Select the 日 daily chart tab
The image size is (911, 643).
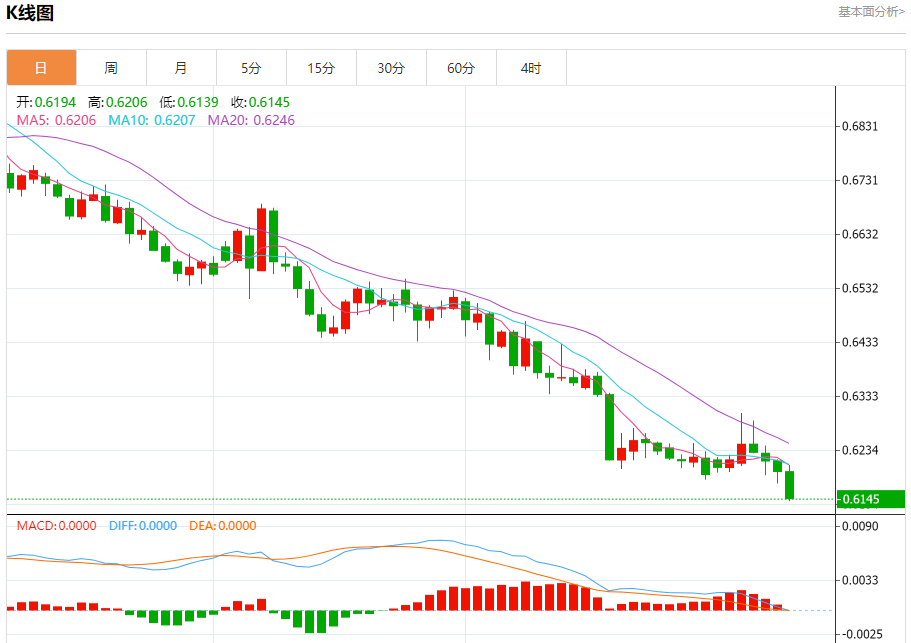click(41, 68)
